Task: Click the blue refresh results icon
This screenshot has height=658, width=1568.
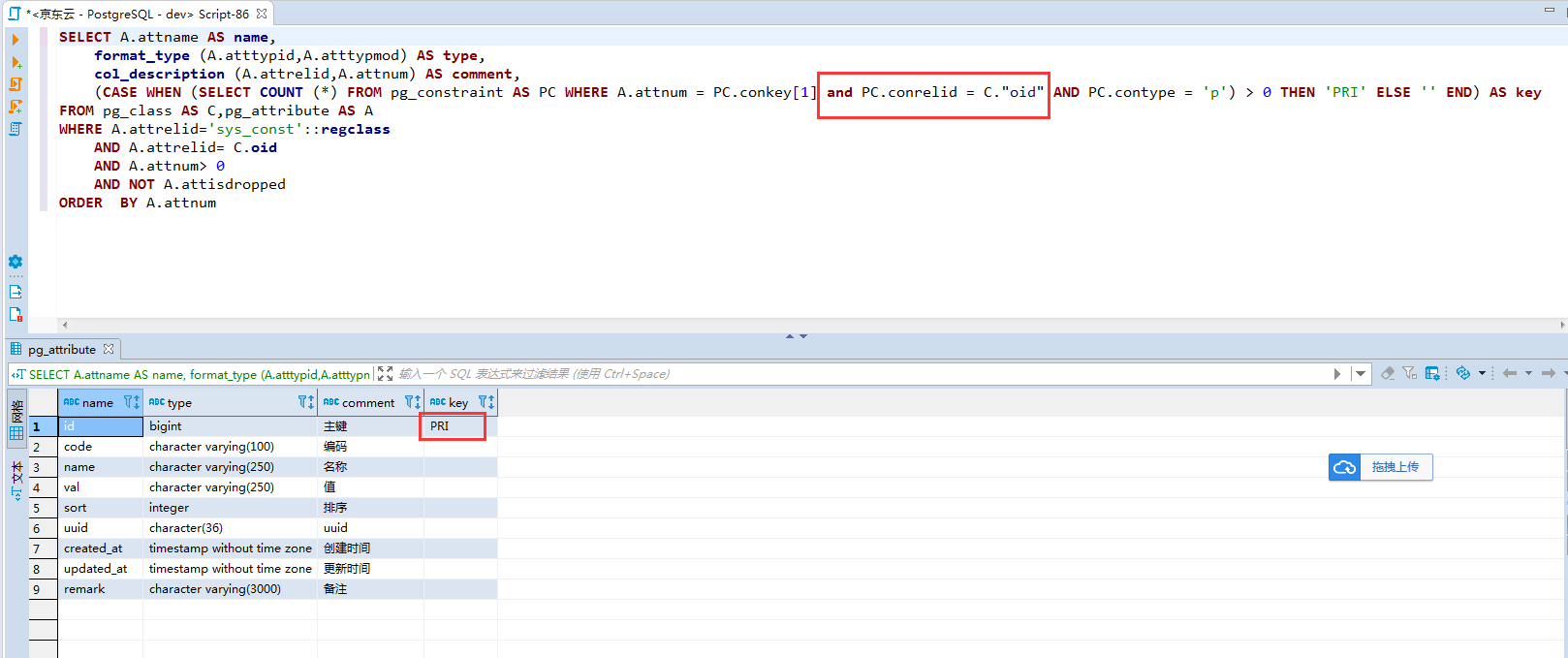Action: (1463, 373)
